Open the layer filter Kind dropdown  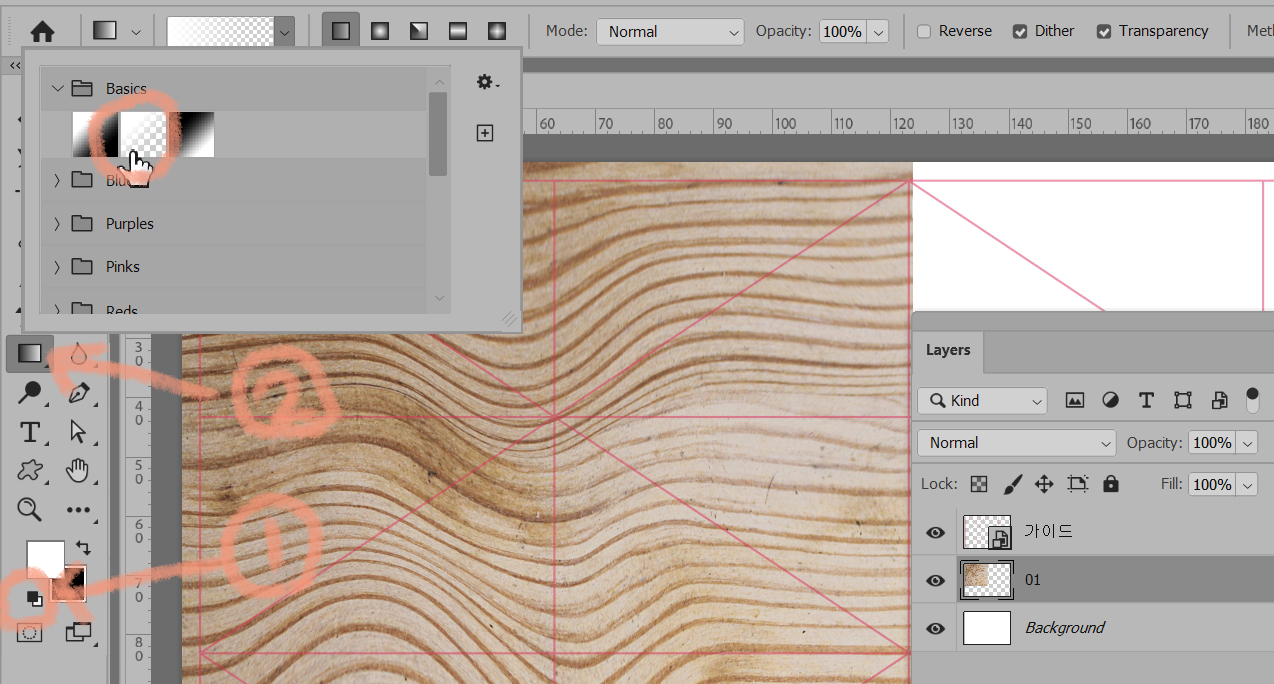pos(982,401)
